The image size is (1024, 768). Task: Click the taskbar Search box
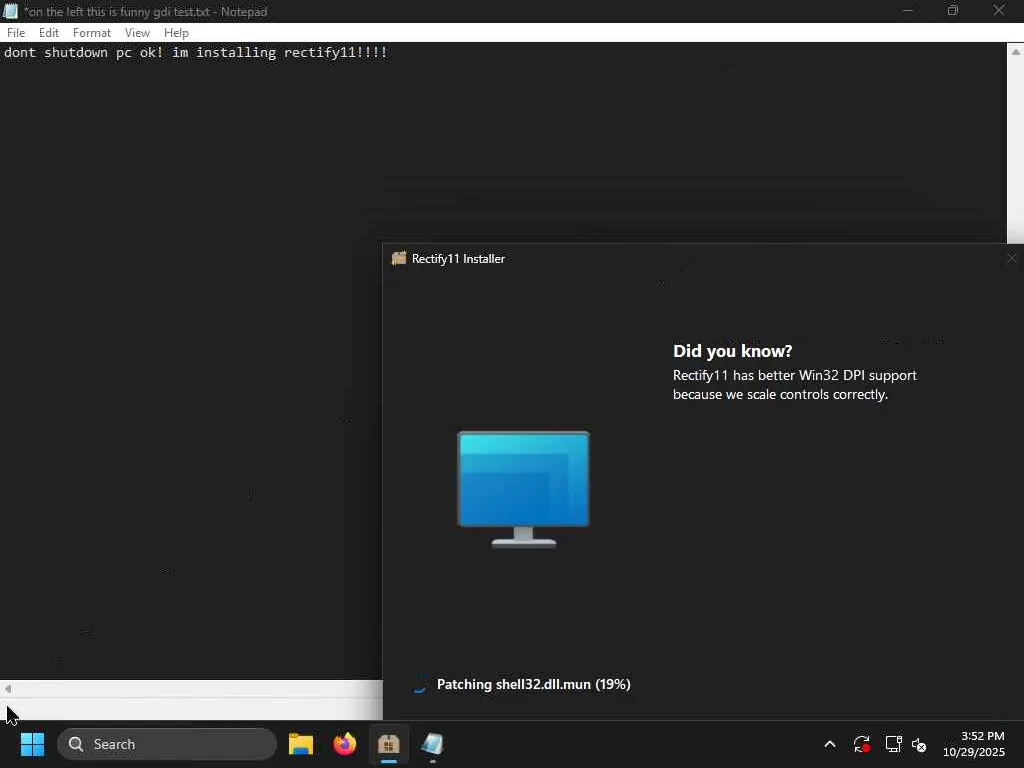[167, 744]
